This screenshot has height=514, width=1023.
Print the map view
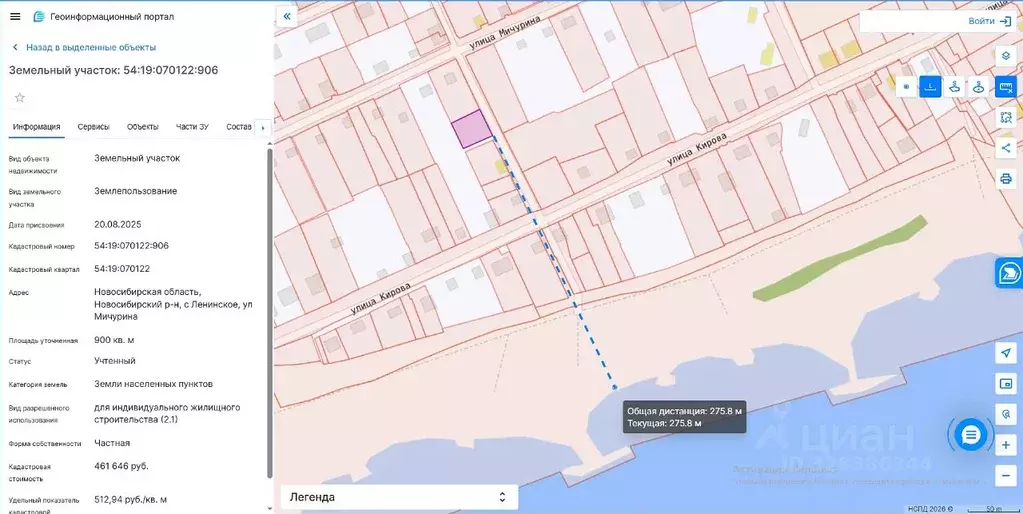tap(1006, 179)
